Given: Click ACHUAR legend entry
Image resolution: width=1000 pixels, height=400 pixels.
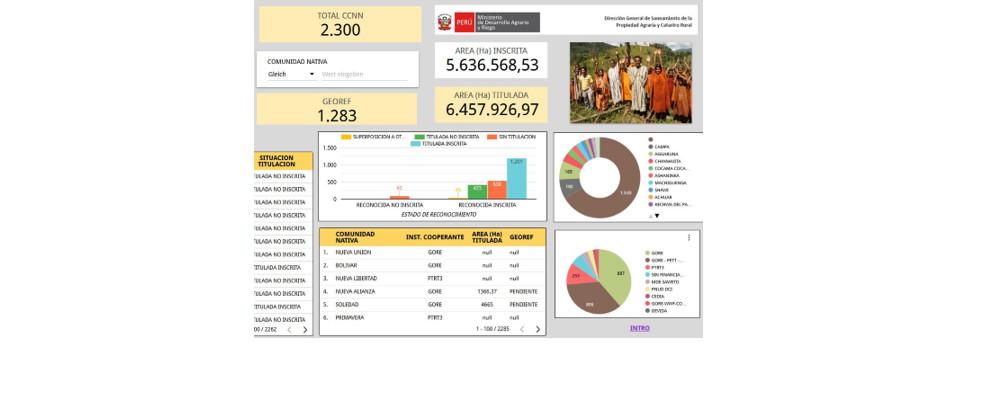Looking at the screenshot, I should click(661, 197).
